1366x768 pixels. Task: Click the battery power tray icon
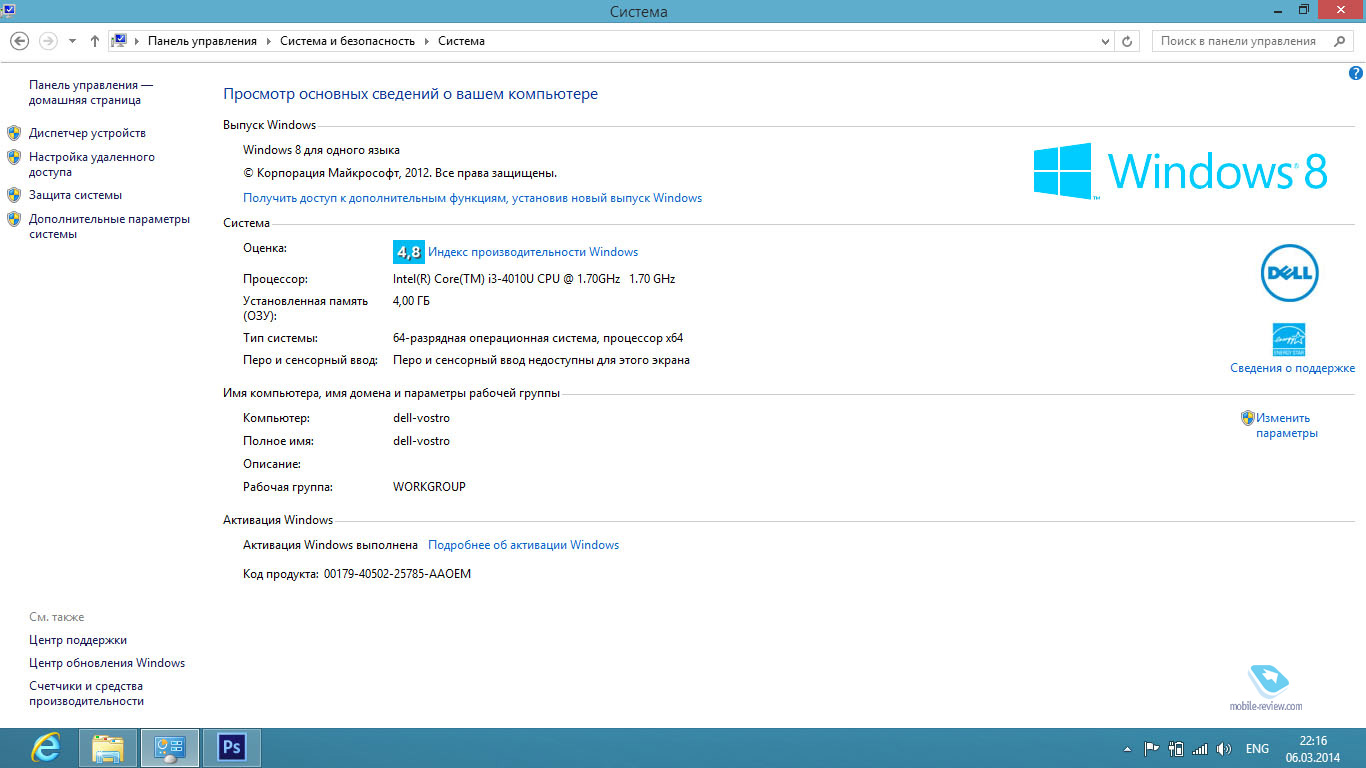pyautogui.click(x=1176, y=748)
